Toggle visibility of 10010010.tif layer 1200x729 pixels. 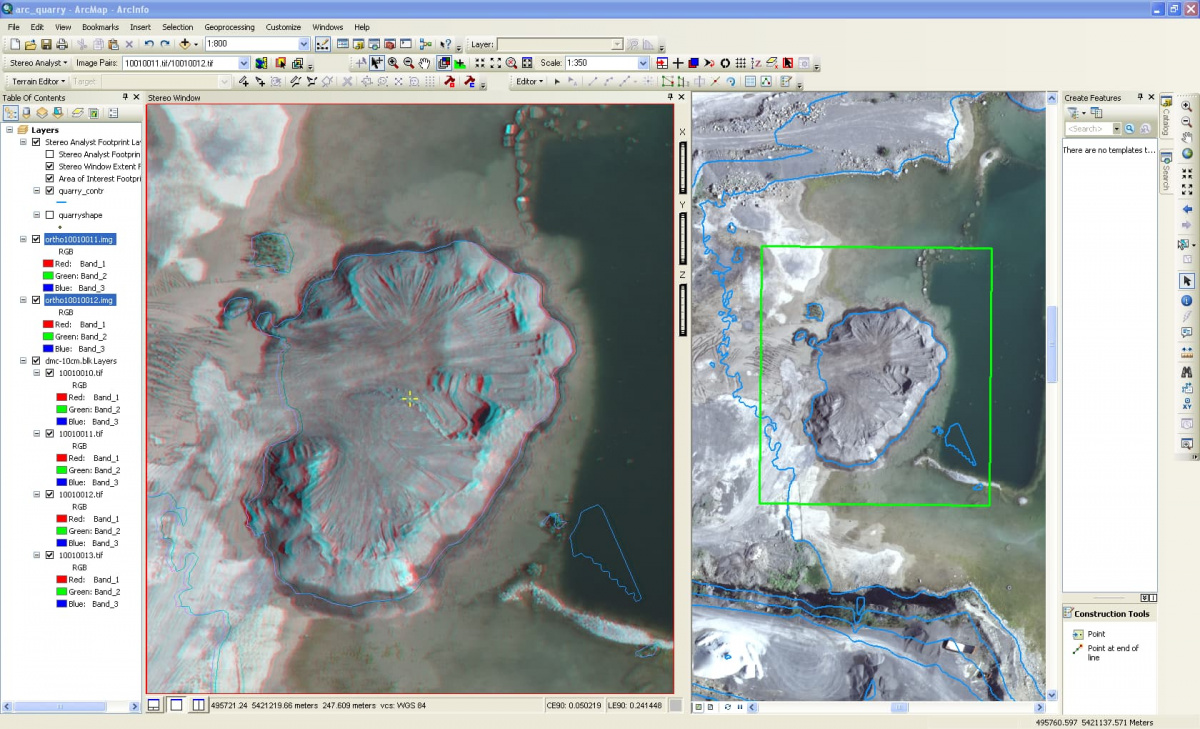(x=50, y=373)
